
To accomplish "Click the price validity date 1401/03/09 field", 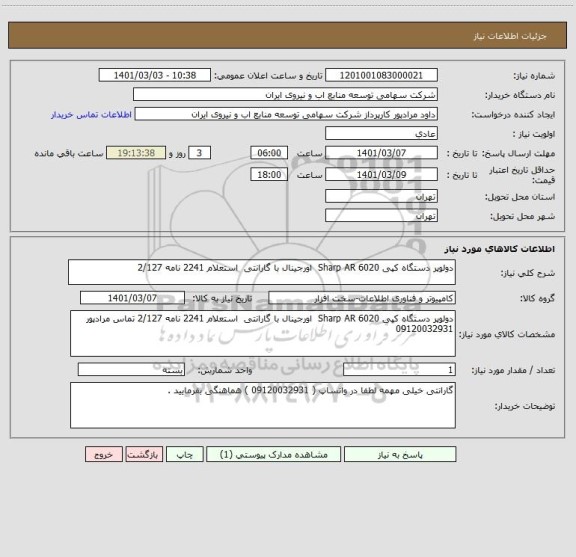I will pyautogui.click(x=381, y=175).
